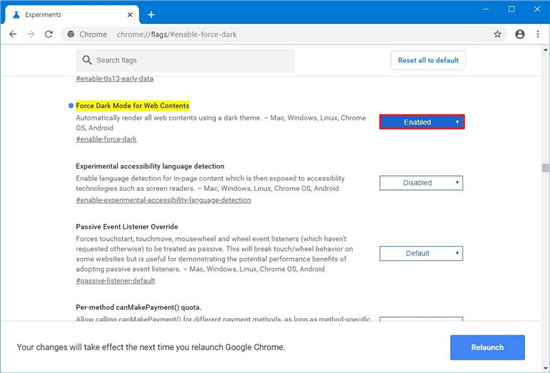This screenshot has width=550, height=373.
Task: Open the #enable-force-dark link
Action: (x=106, y=139)
